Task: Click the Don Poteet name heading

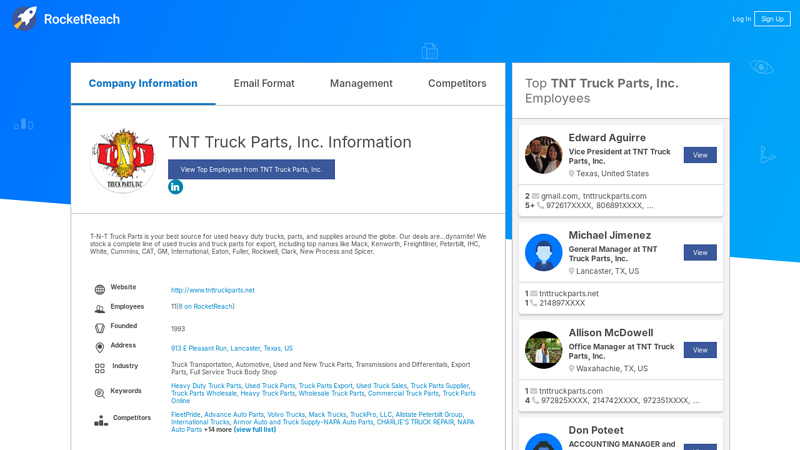Action: pos(596,430)
